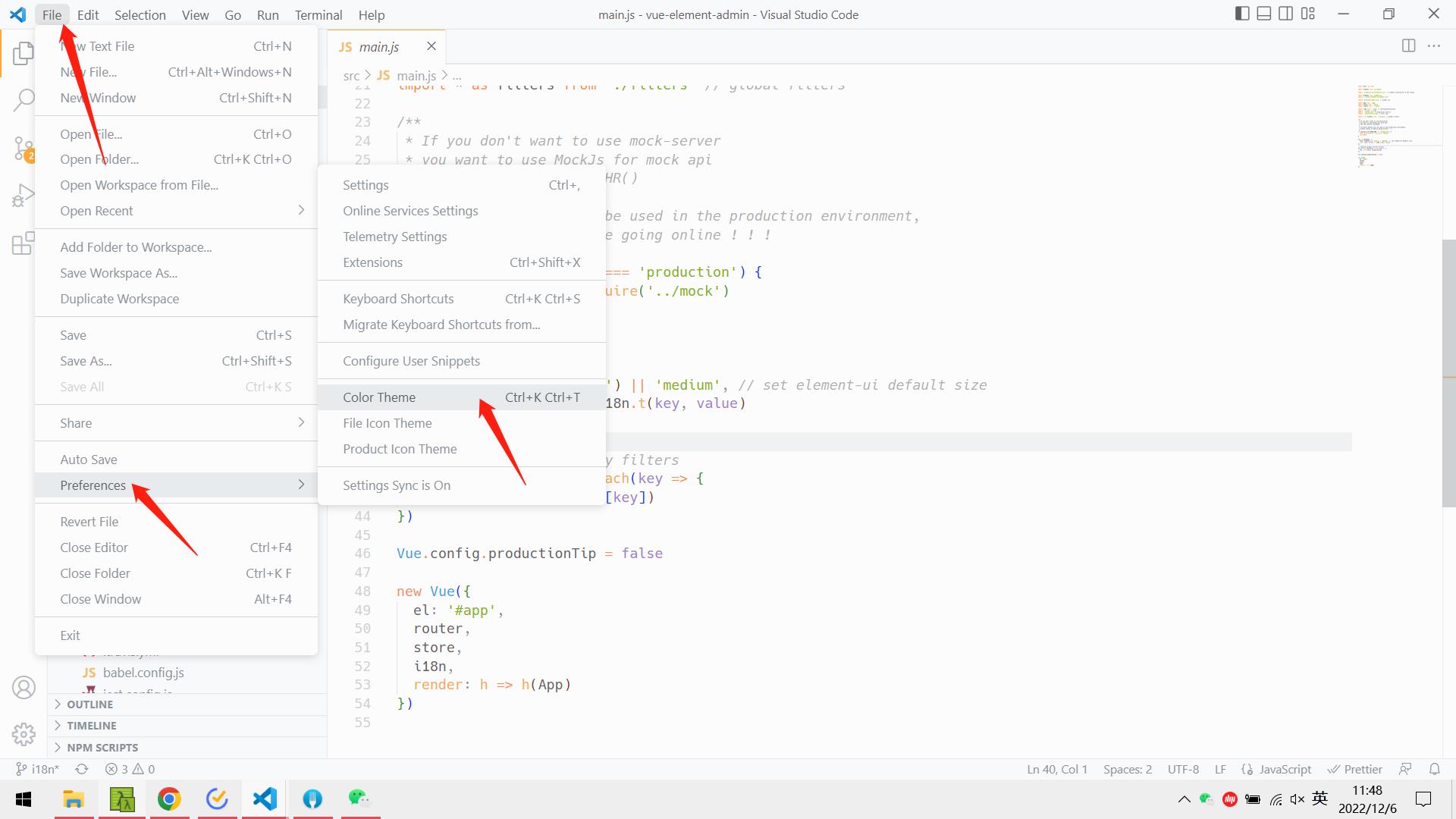The width and height of the screenshot is (1456, 819).
Task: Open Source Control view icon
Action: pos(24,148)
